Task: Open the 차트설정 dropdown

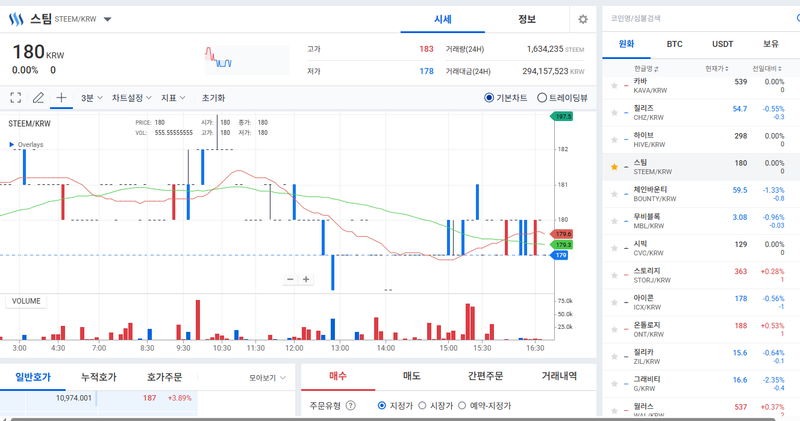Action: point(132,97)
